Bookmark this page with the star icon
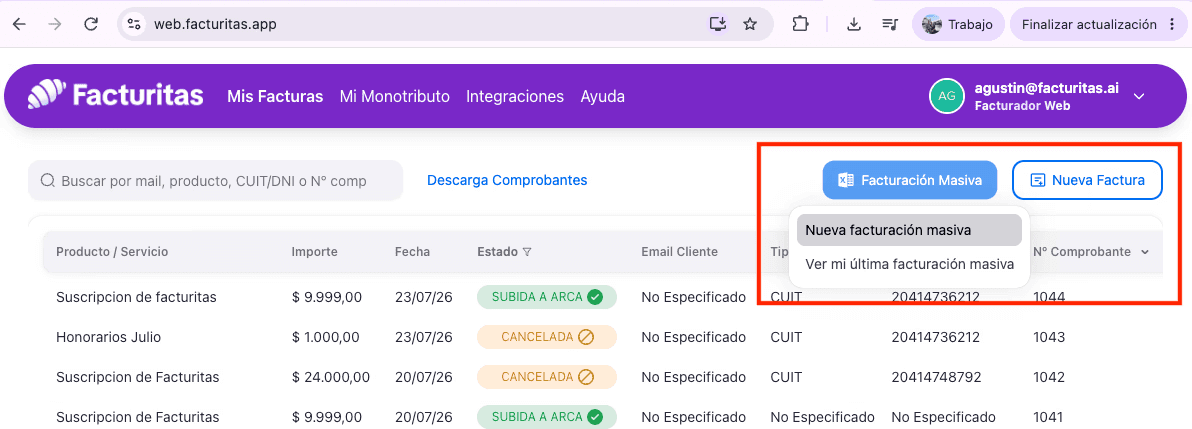 tap(750, 24)
